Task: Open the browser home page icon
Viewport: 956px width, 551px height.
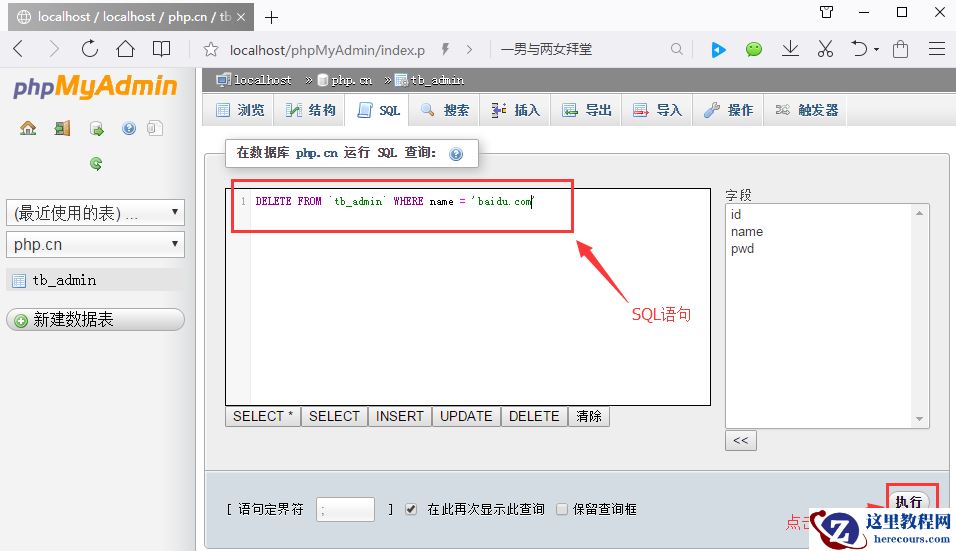Action: click(126, 49)
